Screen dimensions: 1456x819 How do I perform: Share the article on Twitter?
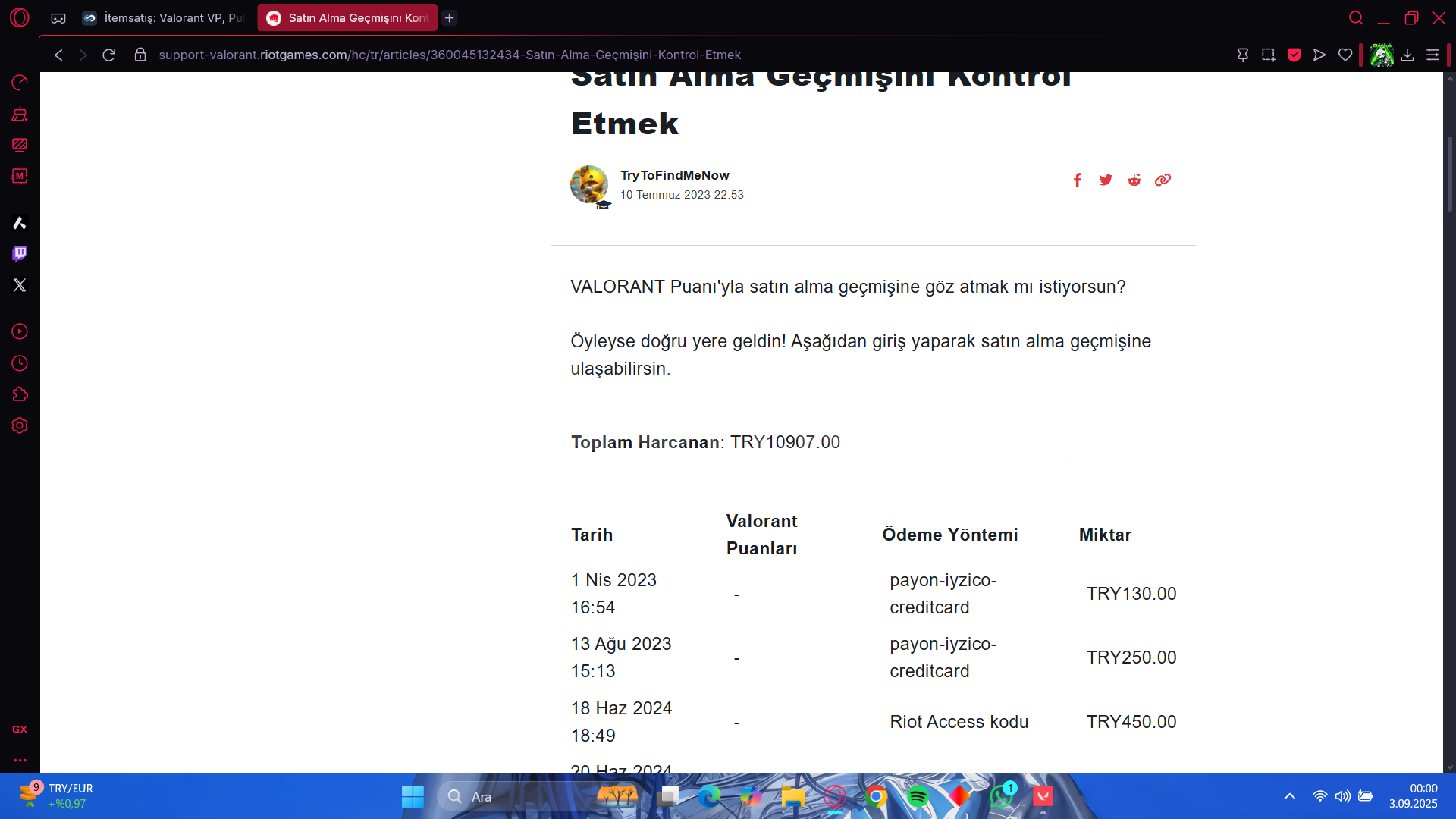pyautogui.click(x=1106, y=180)
